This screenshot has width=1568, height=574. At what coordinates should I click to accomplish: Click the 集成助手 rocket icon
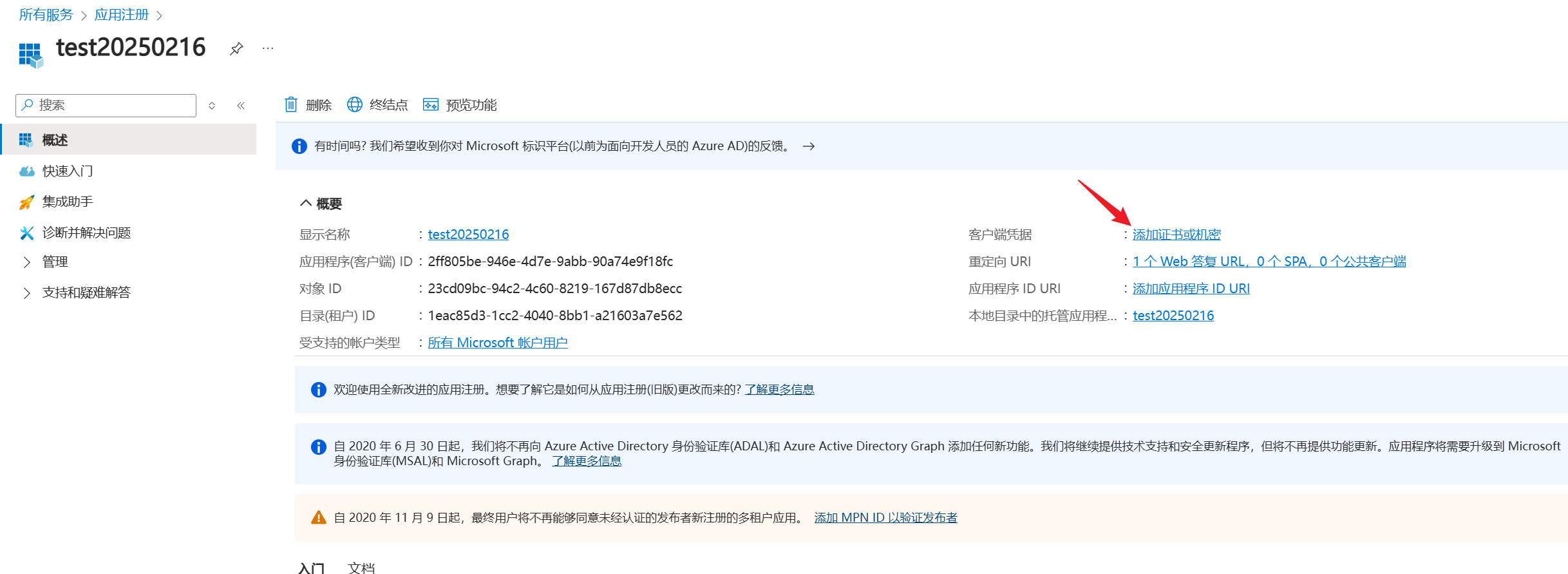tap(26, 202)
